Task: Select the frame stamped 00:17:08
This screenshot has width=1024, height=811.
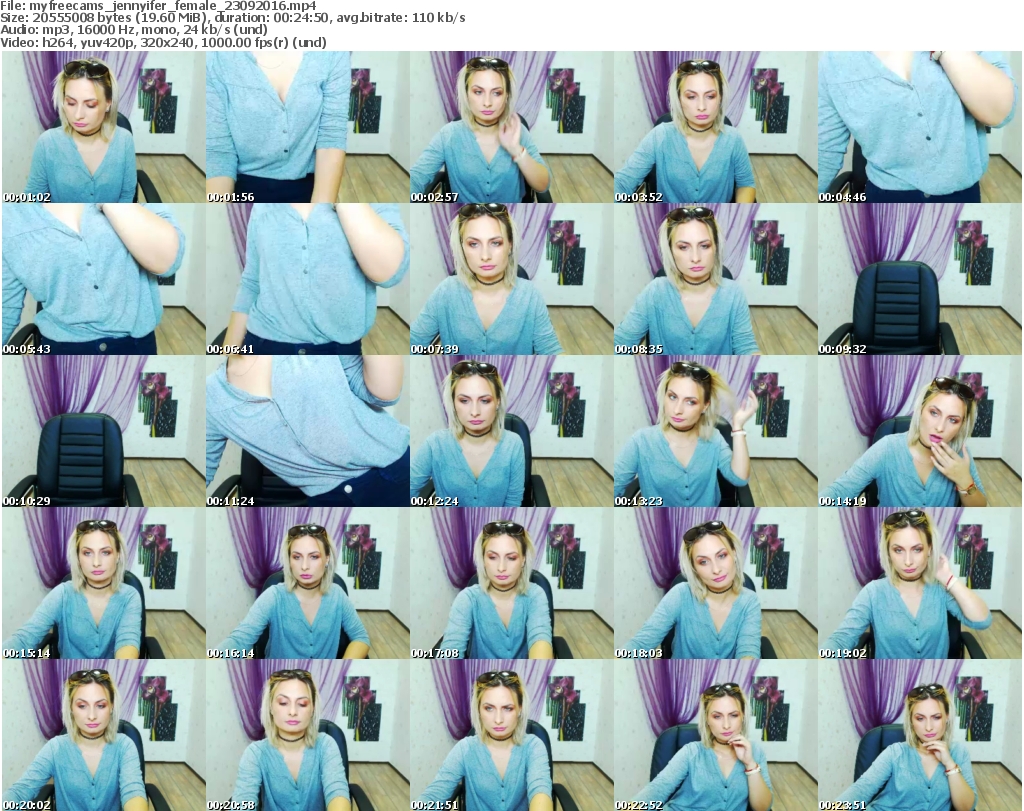Action: click(x=511, y=583)
